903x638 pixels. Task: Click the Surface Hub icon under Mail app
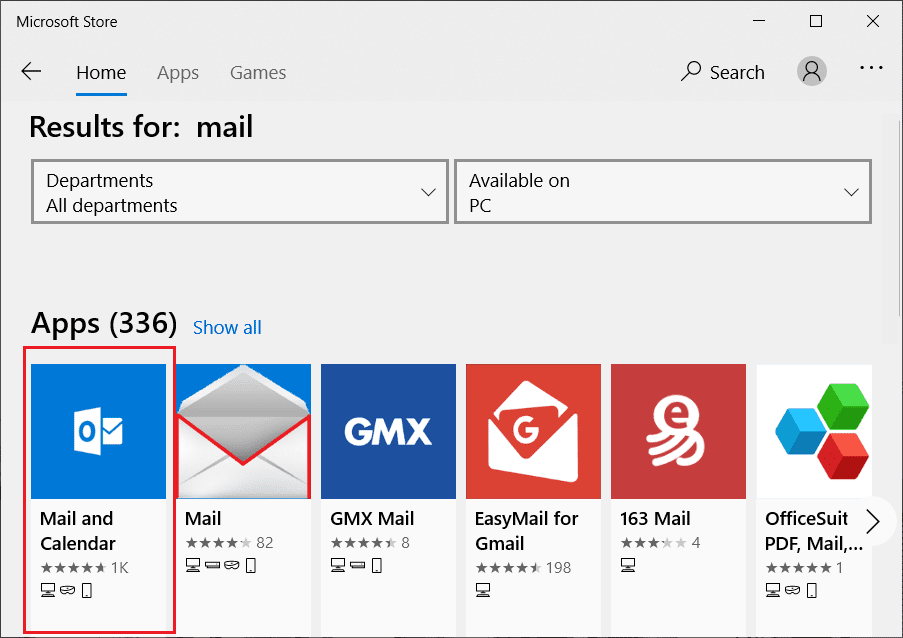click(213, 565)
